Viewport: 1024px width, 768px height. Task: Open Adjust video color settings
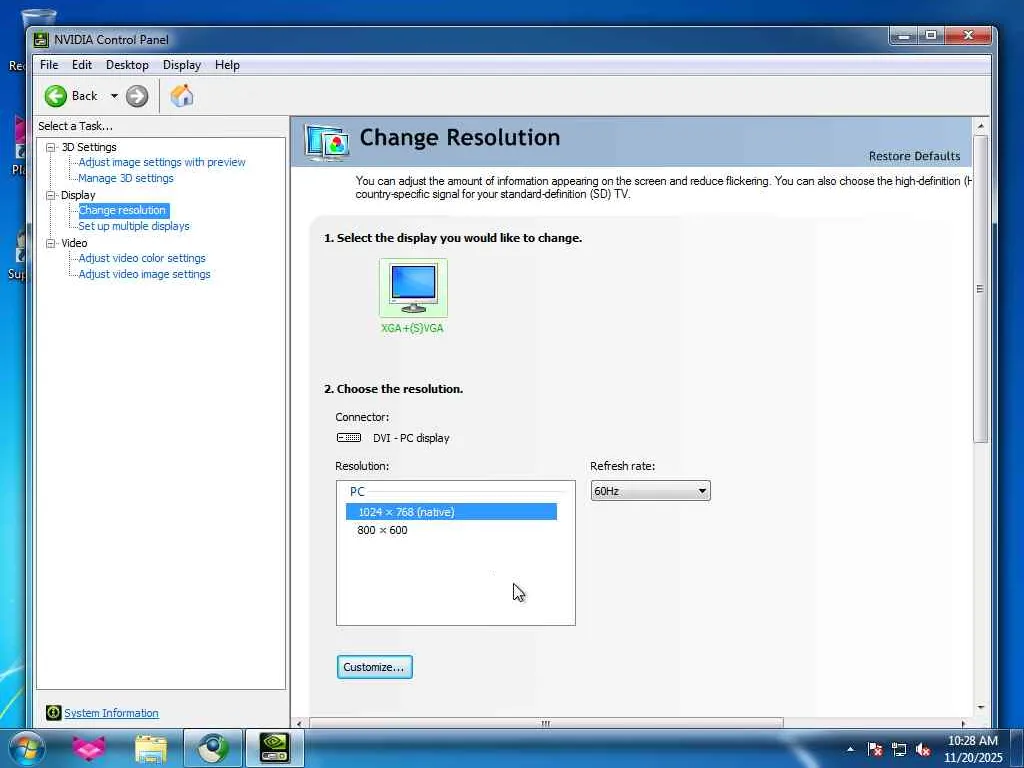click(x=142, y=258)
